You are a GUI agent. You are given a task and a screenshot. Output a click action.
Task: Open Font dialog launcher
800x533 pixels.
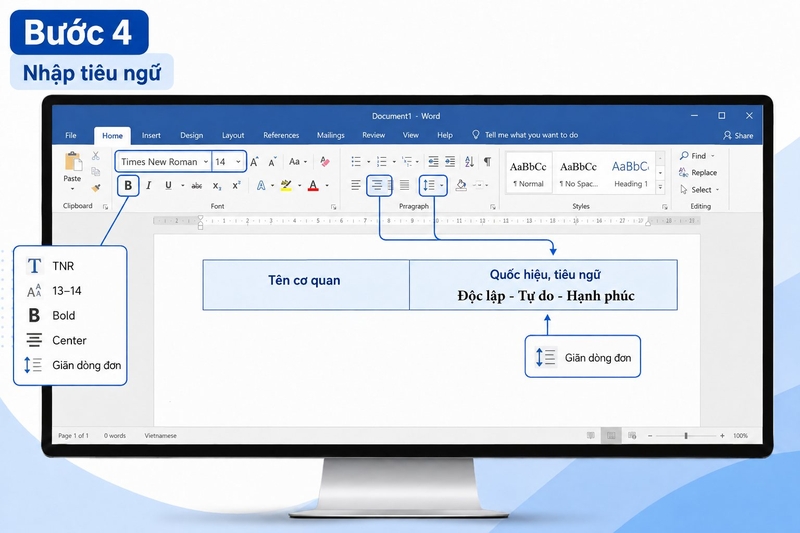334,207
